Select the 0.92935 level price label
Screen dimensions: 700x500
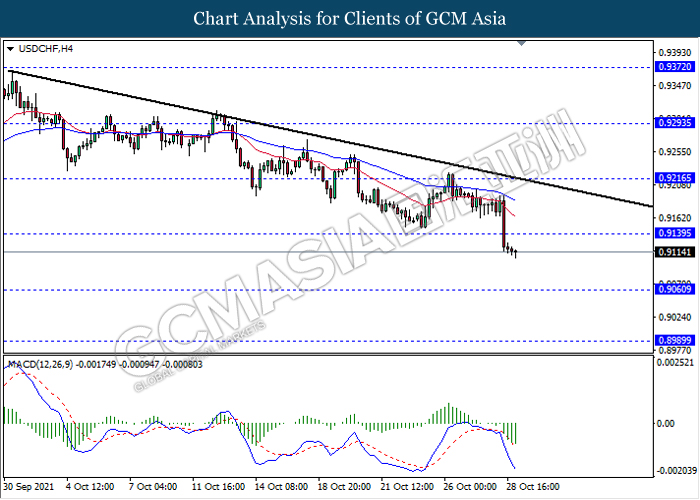(675, 122)
